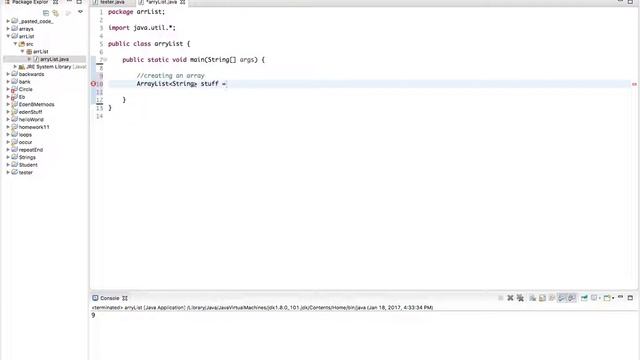The width and height of the screenshot is (640, 360).
Task: Maximize the Console view
Action: (x=631, y=298)
